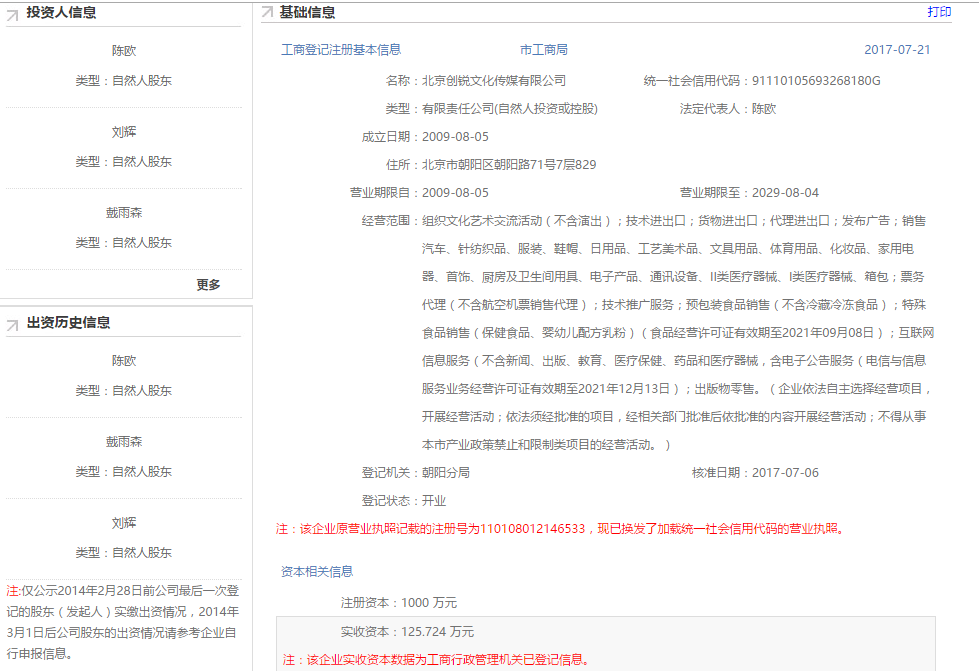
Task: Click the 出资历史信息 panel title
Action: tap(68, 323)
